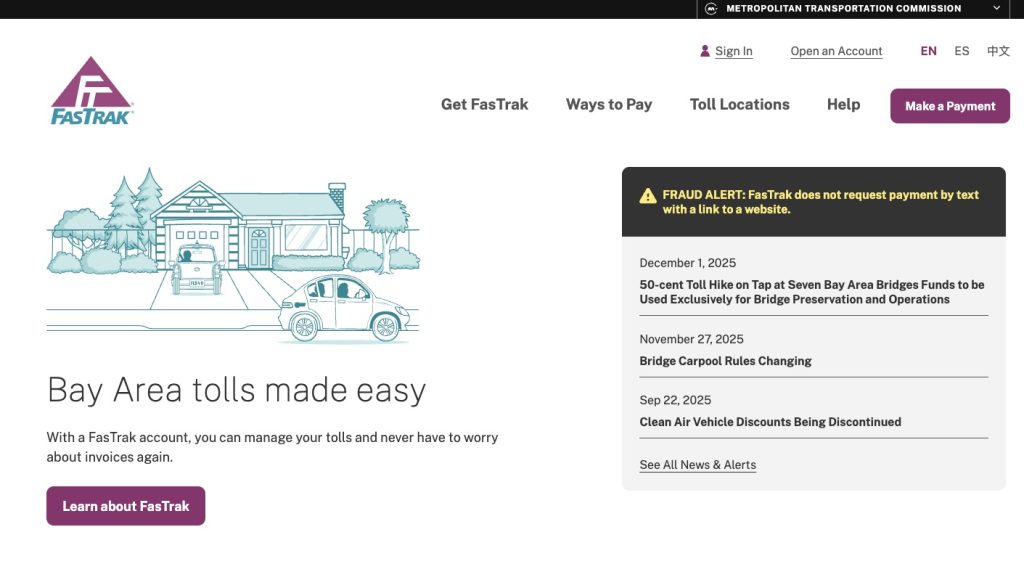Click the November 27, 2025 date
1024x564 pixels.
tap(691, 339)
